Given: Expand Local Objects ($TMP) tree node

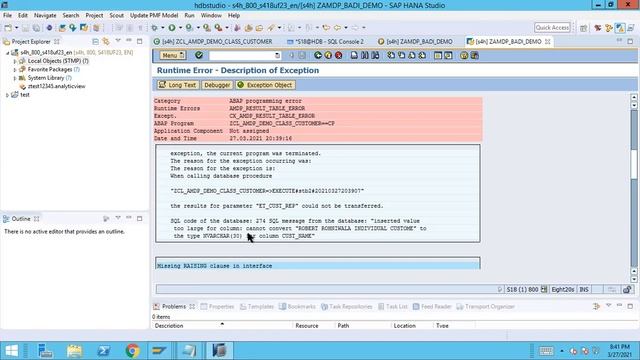Looking at the screenshot, I should pyautogui.click(x=15, y=61).
